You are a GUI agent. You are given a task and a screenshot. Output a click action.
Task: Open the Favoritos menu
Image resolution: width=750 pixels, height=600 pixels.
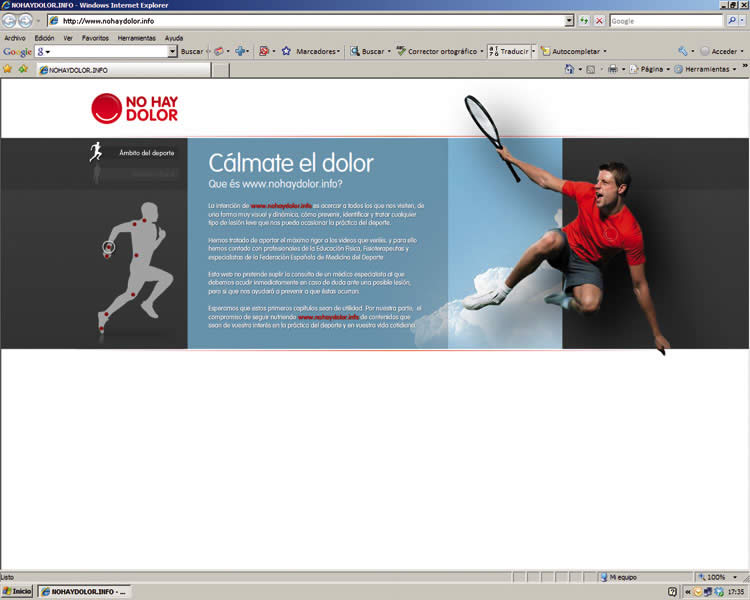(95, 38)
